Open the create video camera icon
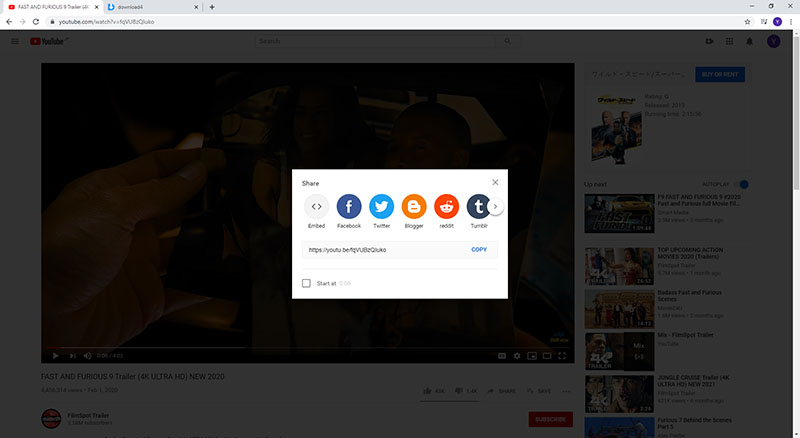 709,41
